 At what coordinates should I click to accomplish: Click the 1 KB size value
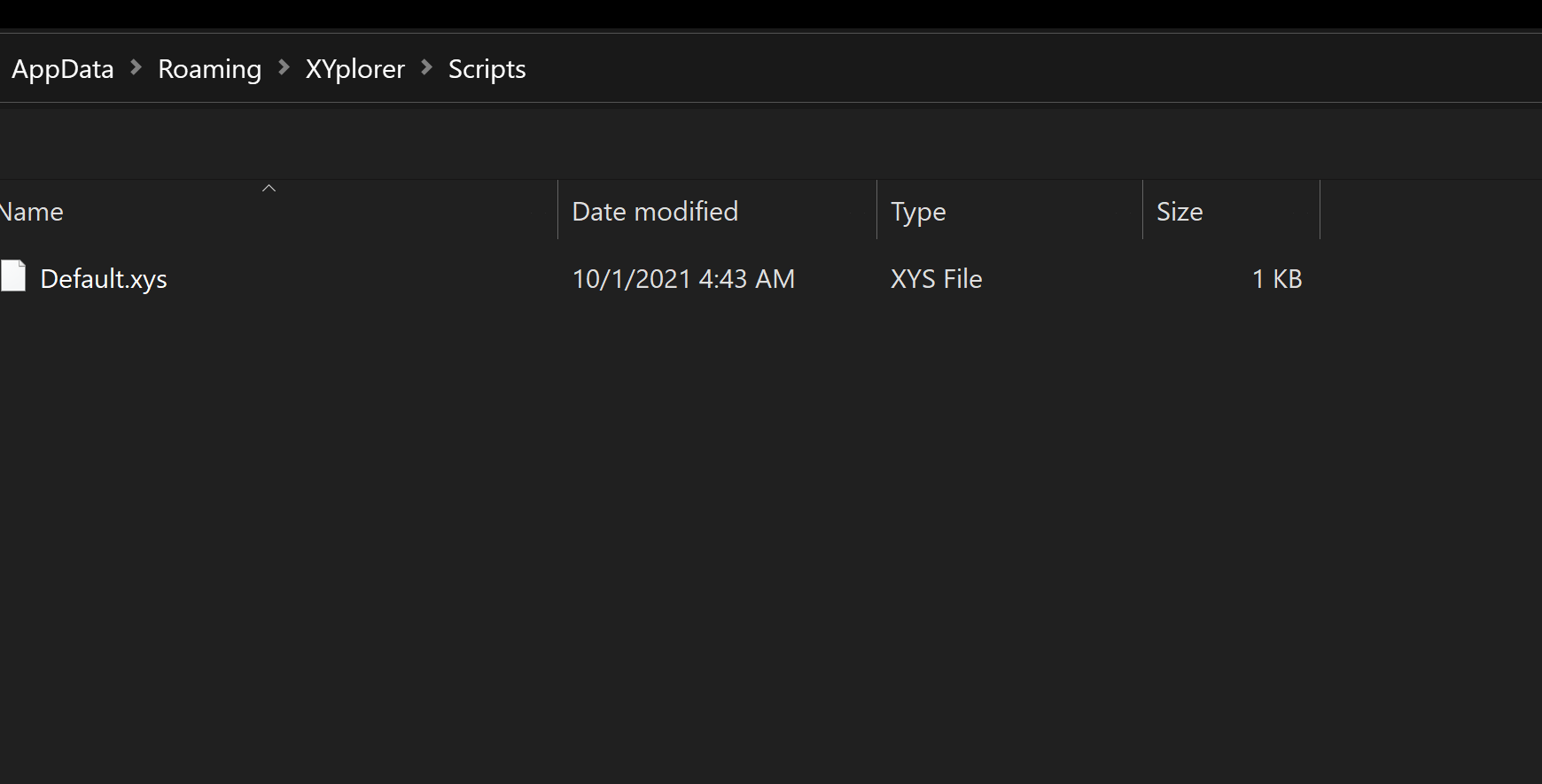pyautogui.click(x=1276, y=278)
